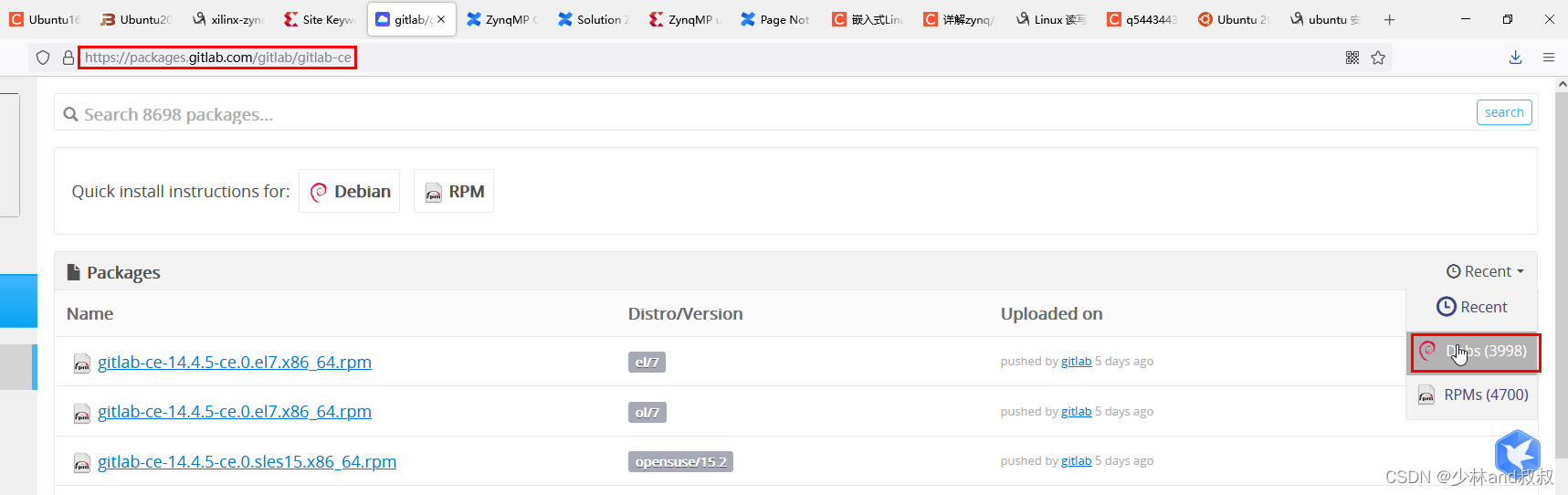Screen dimensions: 1568x495
Task: Click the clock icon in Recent option
Action: [x=1446, y=307]
